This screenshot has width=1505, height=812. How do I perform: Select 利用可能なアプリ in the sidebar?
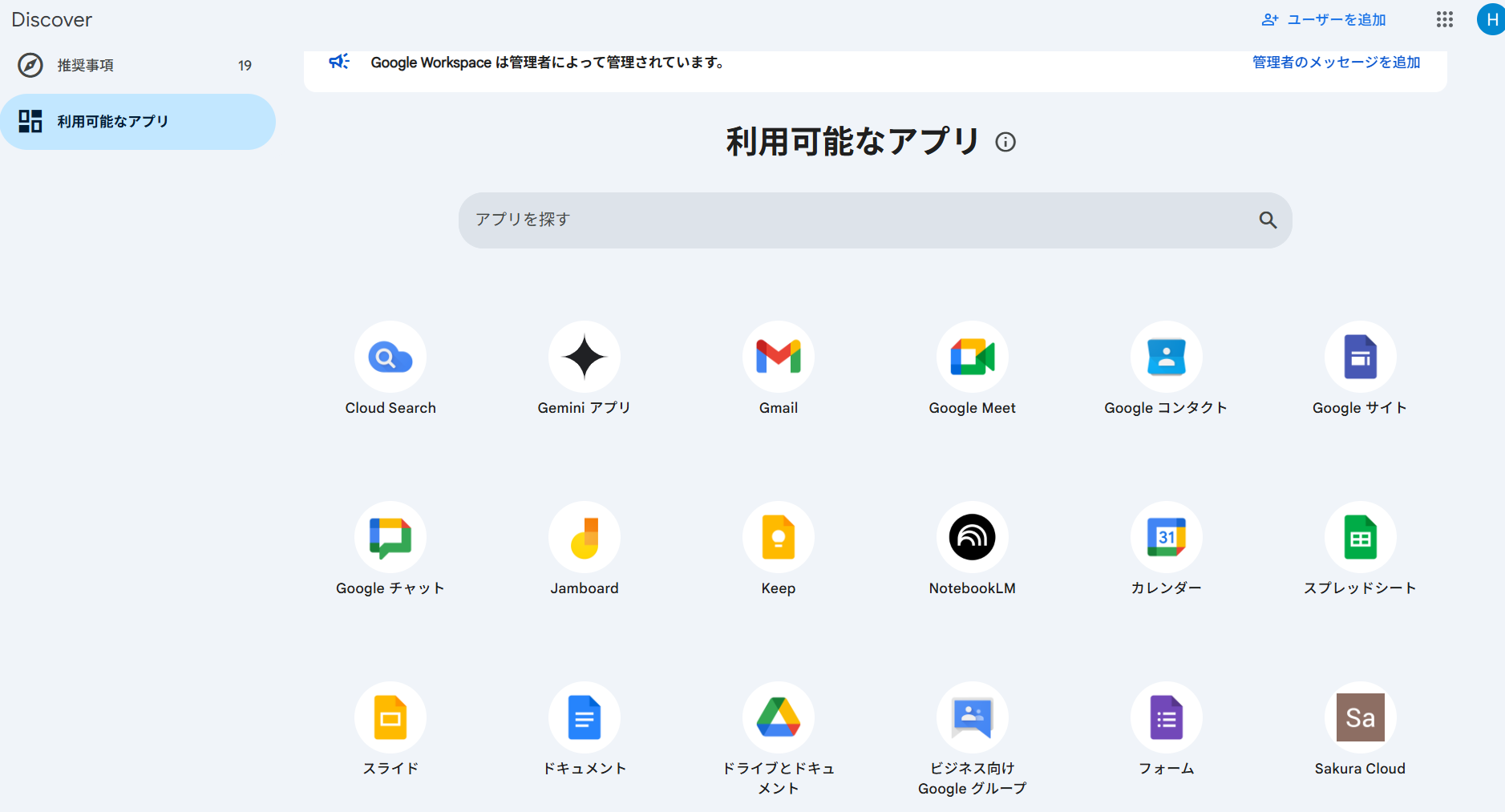138,122
